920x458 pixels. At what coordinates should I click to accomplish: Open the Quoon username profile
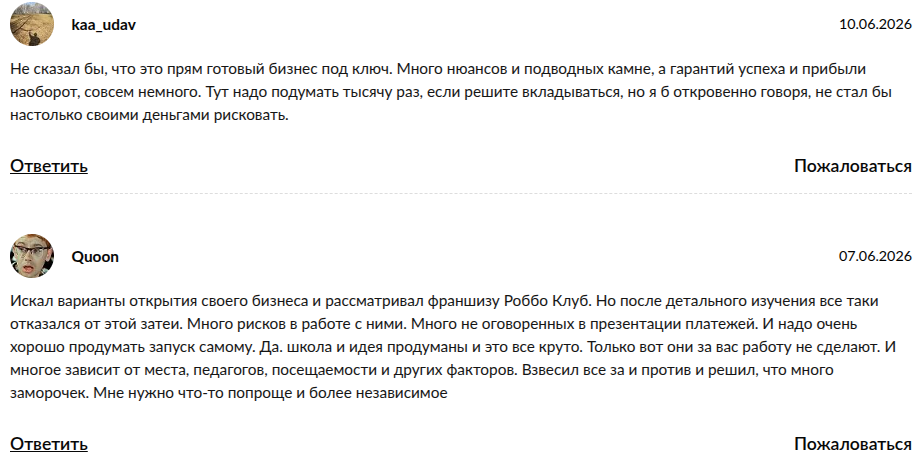click(95, 257)
